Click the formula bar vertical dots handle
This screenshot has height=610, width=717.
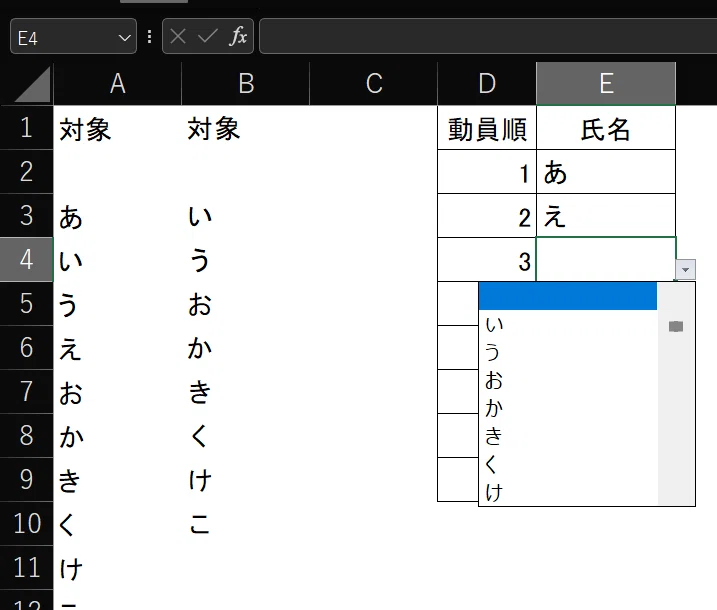click(x=150, y=37)
